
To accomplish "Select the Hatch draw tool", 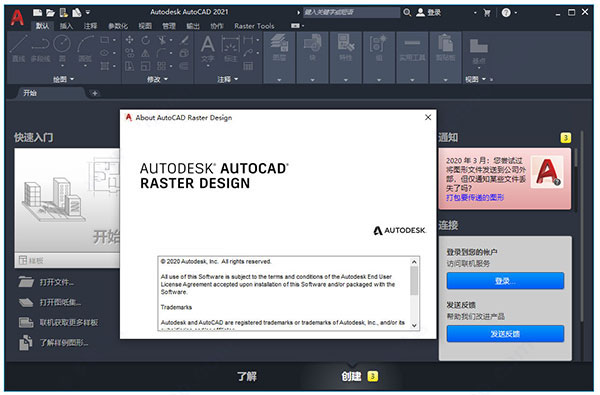I will point(104,66).
